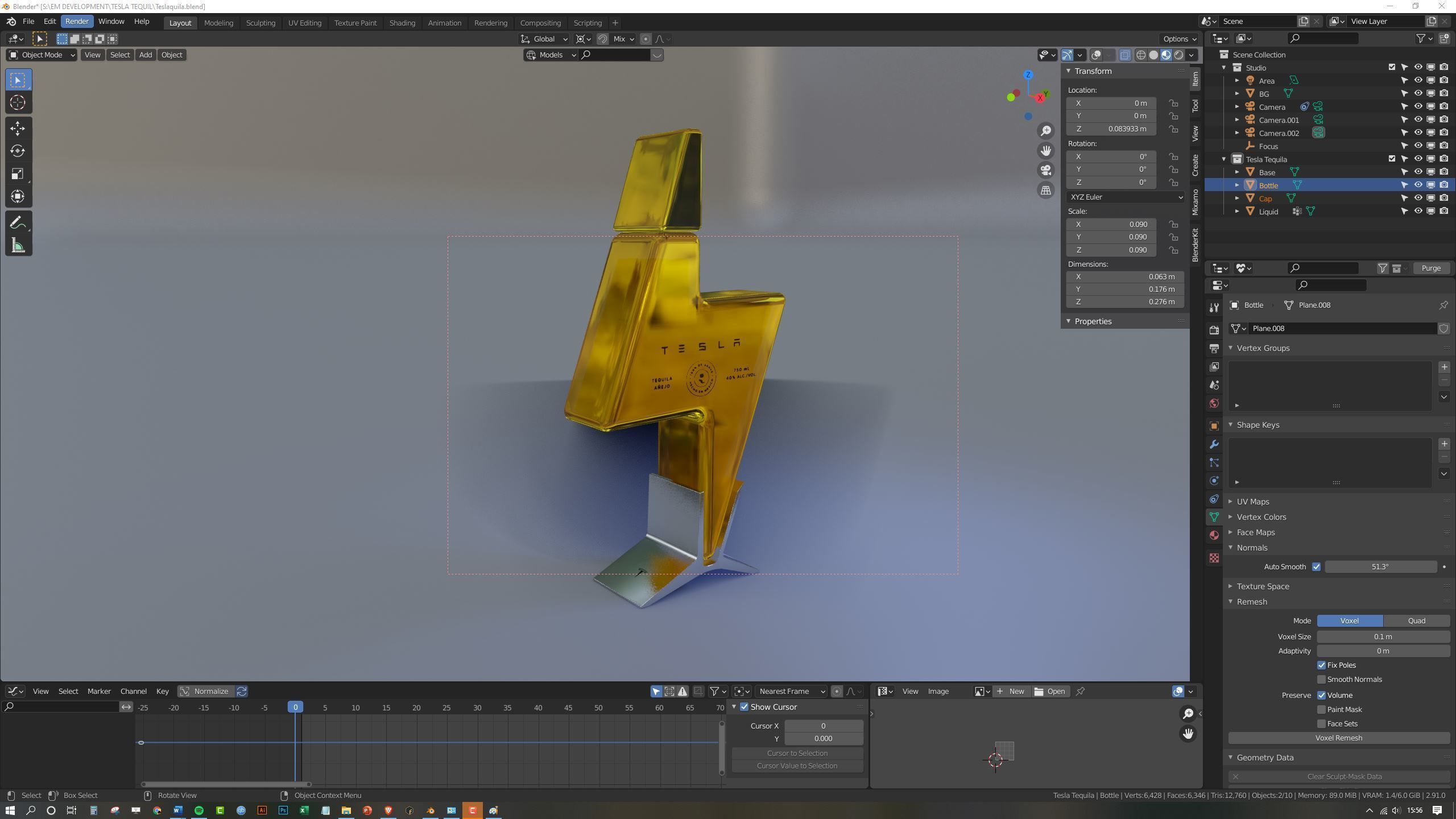
Task: Open Blender app in Windows taskbar
Action: [431, 810]
